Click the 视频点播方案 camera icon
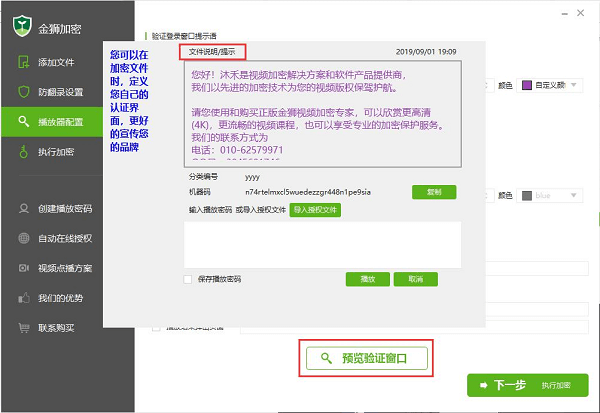The width and height of the screenshot is (600, 413). coord(24,268)
